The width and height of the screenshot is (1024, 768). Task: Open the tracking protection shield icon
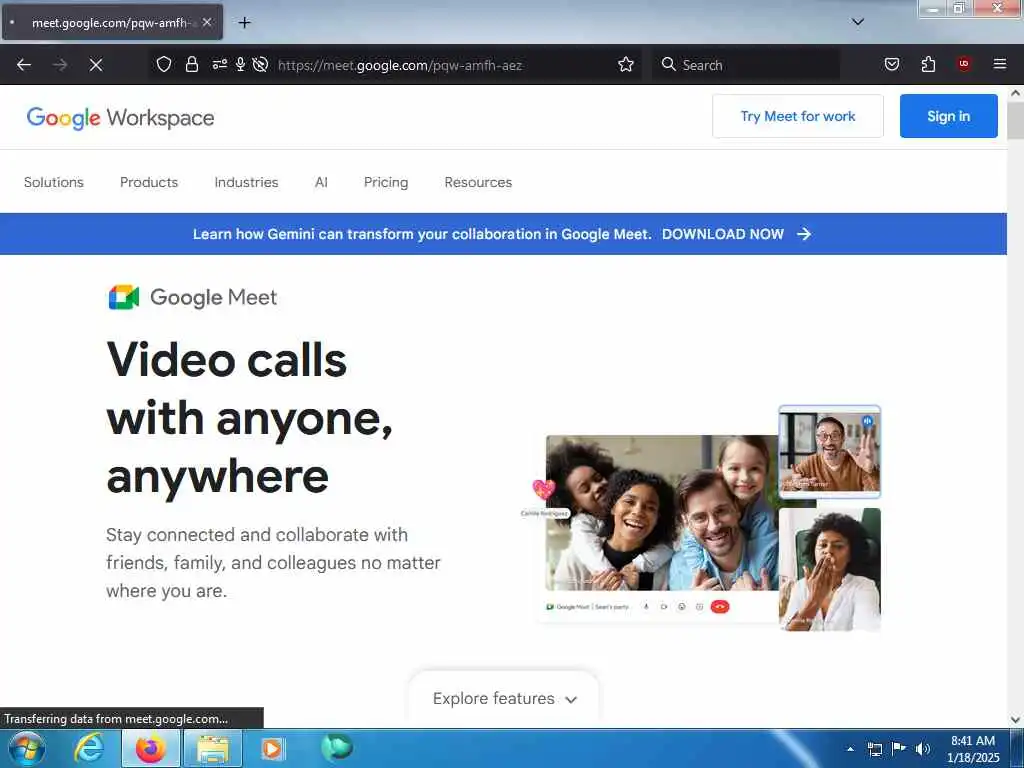click(164, 64)
